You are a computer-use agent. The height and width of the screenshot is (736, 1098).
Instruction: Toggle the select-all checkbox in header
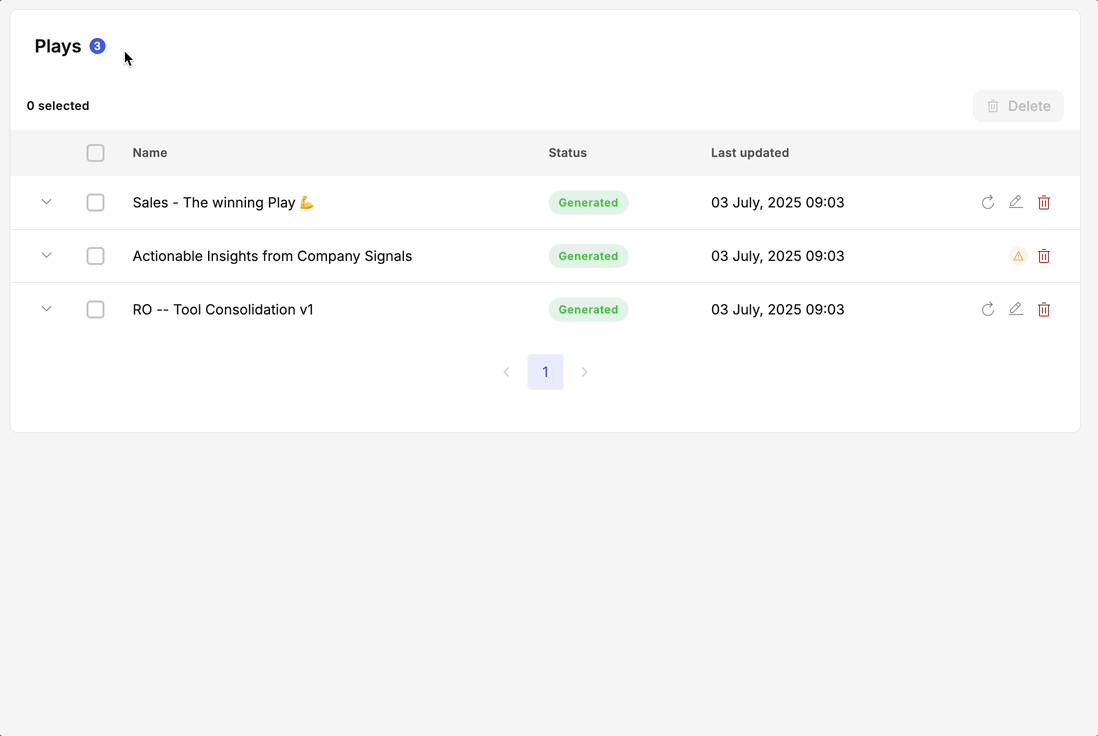pyautogui.click(x=95, y=153)
